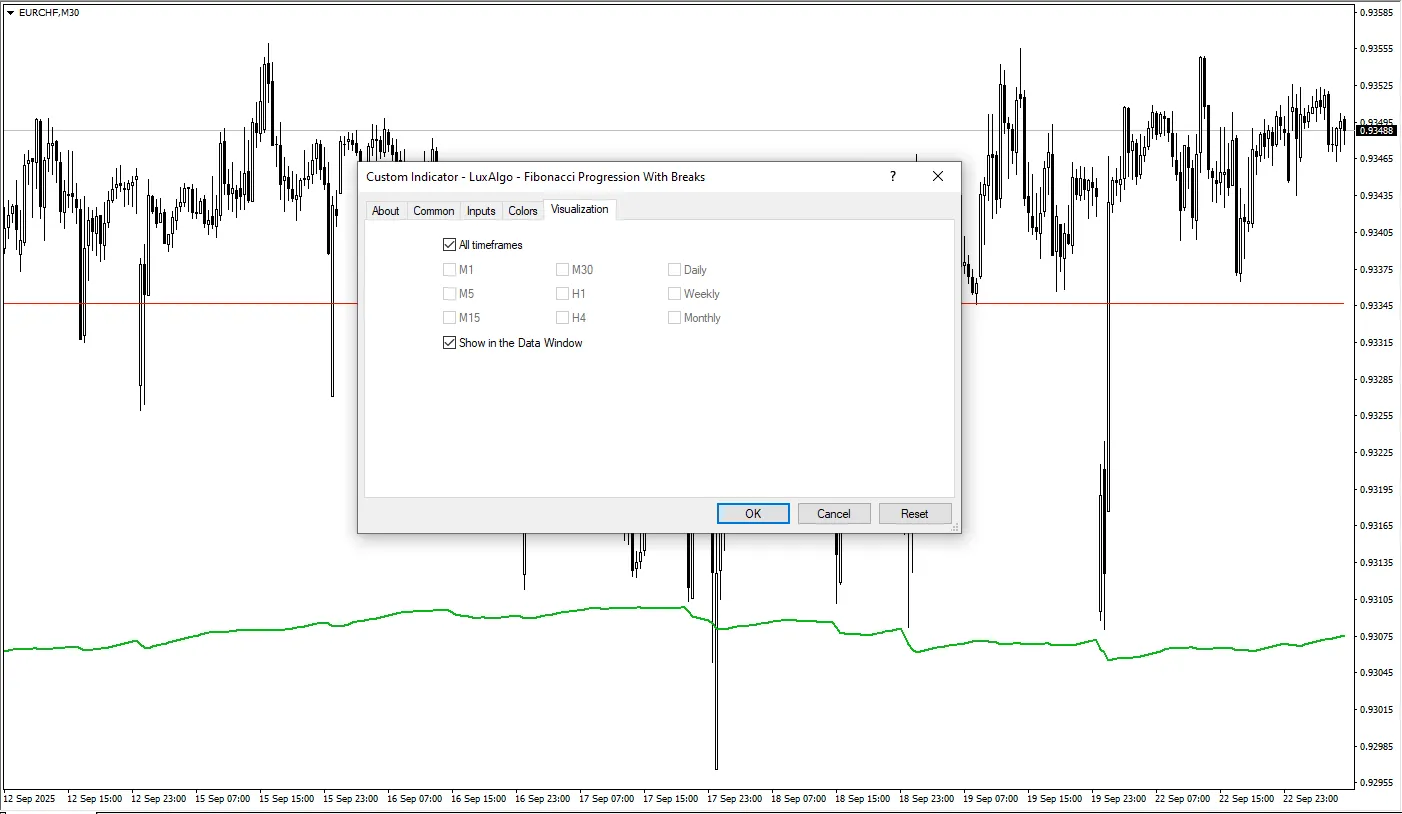Disable Show in the Data Window
The width and height of the screenshot is (1402, 814).
coord(449,342)
